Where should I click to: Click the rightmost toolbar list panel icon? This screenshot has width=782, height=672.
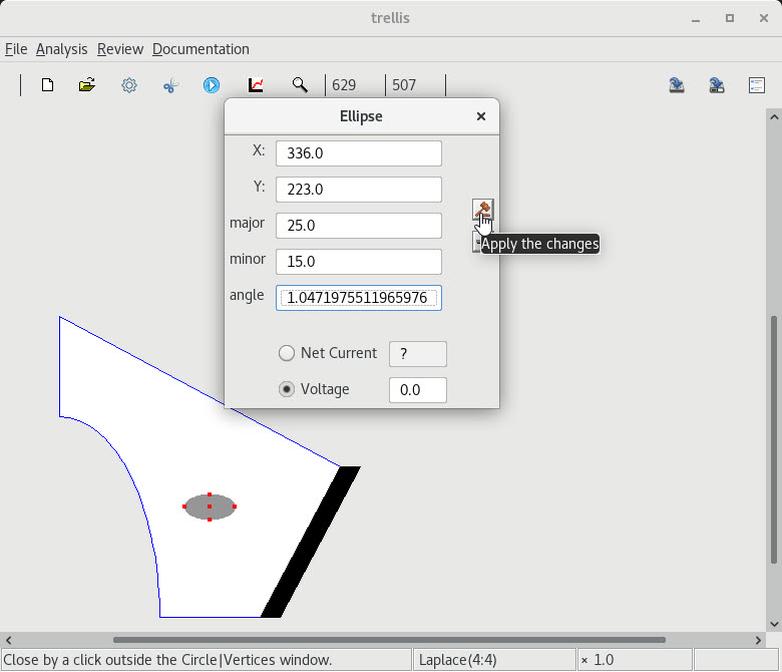click(756, 85)
